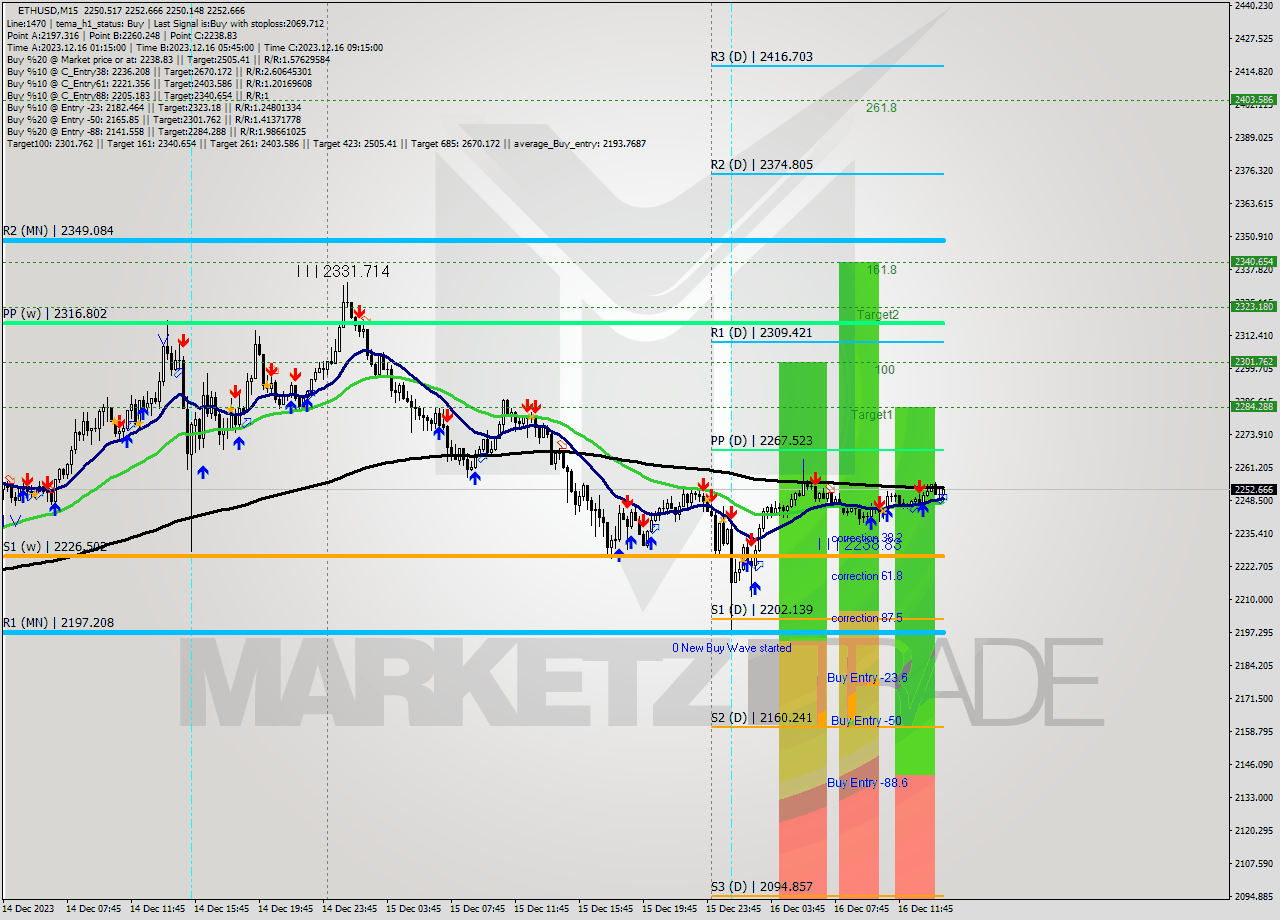
Task: Click the R2 (D) 2374.805 pivot label
Action: click(762, 164)
